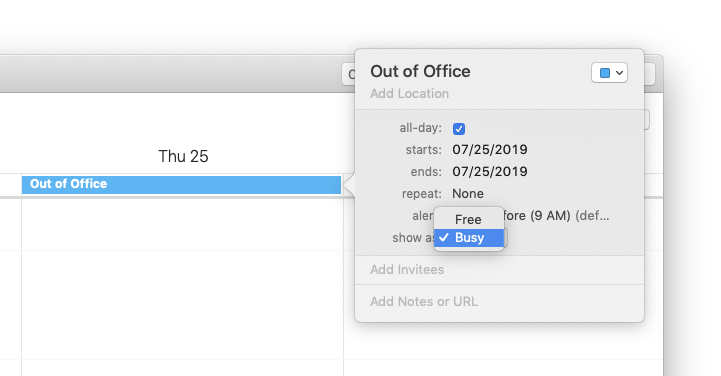Change repeat value None
Screen dimensions: 721x376
(468, 194)
